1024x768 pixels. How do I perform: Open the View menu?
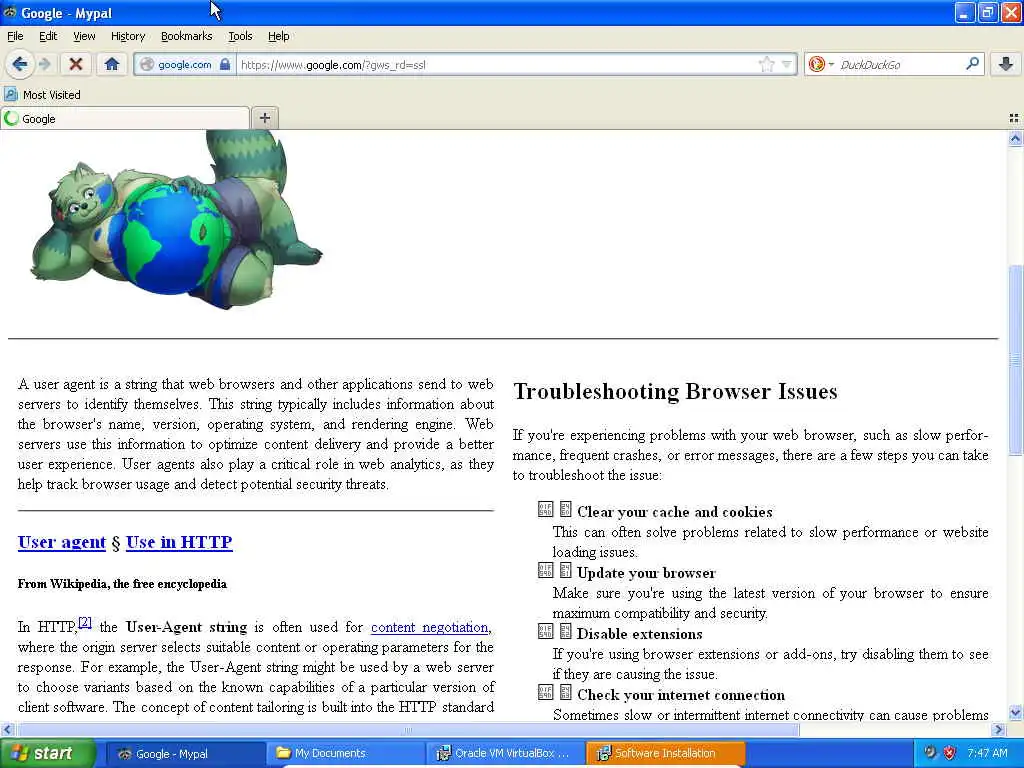[84, 36]
